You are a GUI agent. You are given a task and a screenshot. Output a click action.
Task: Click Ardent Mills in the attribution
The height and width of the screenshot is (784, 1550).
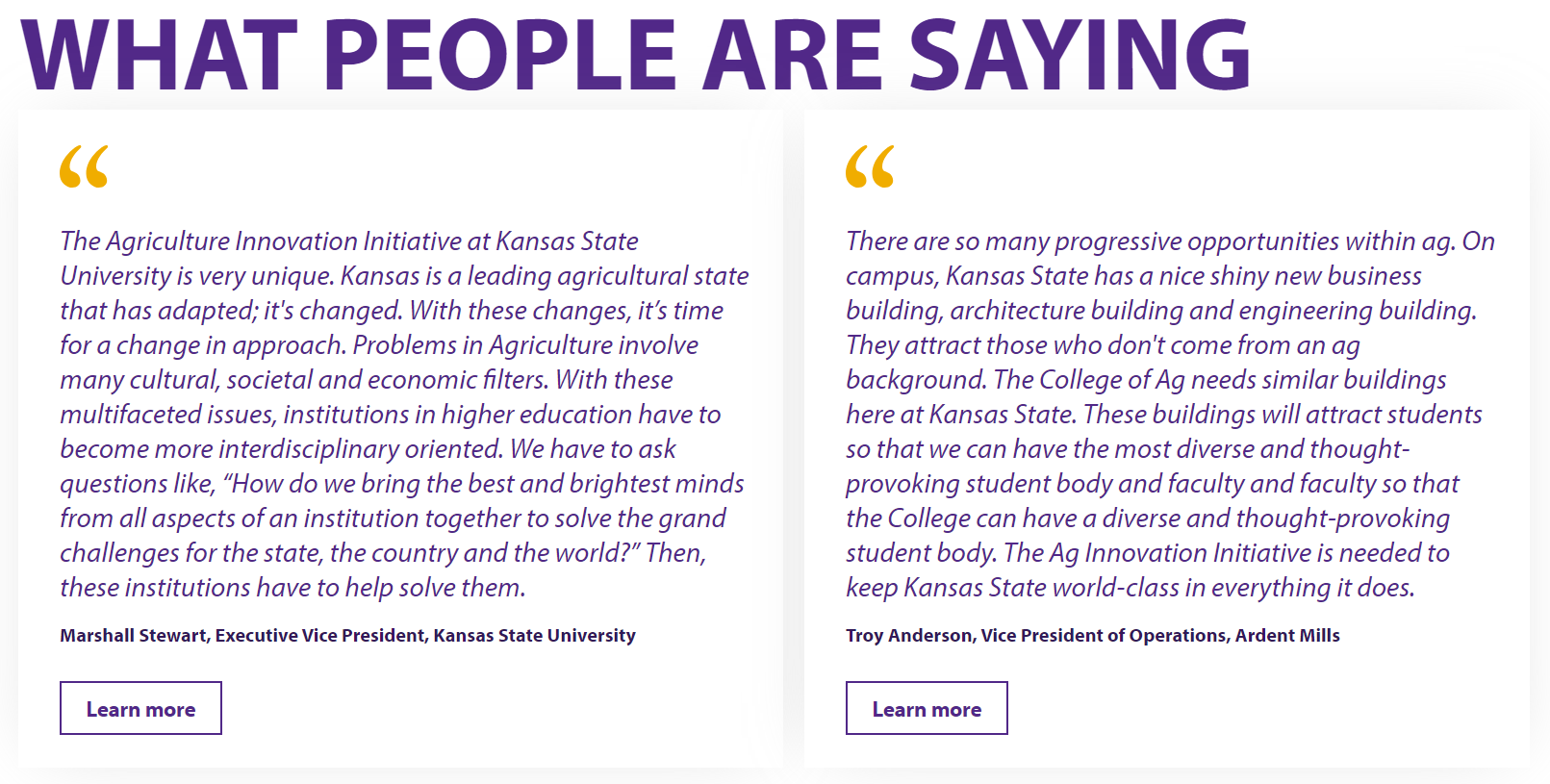(1287, 636)
